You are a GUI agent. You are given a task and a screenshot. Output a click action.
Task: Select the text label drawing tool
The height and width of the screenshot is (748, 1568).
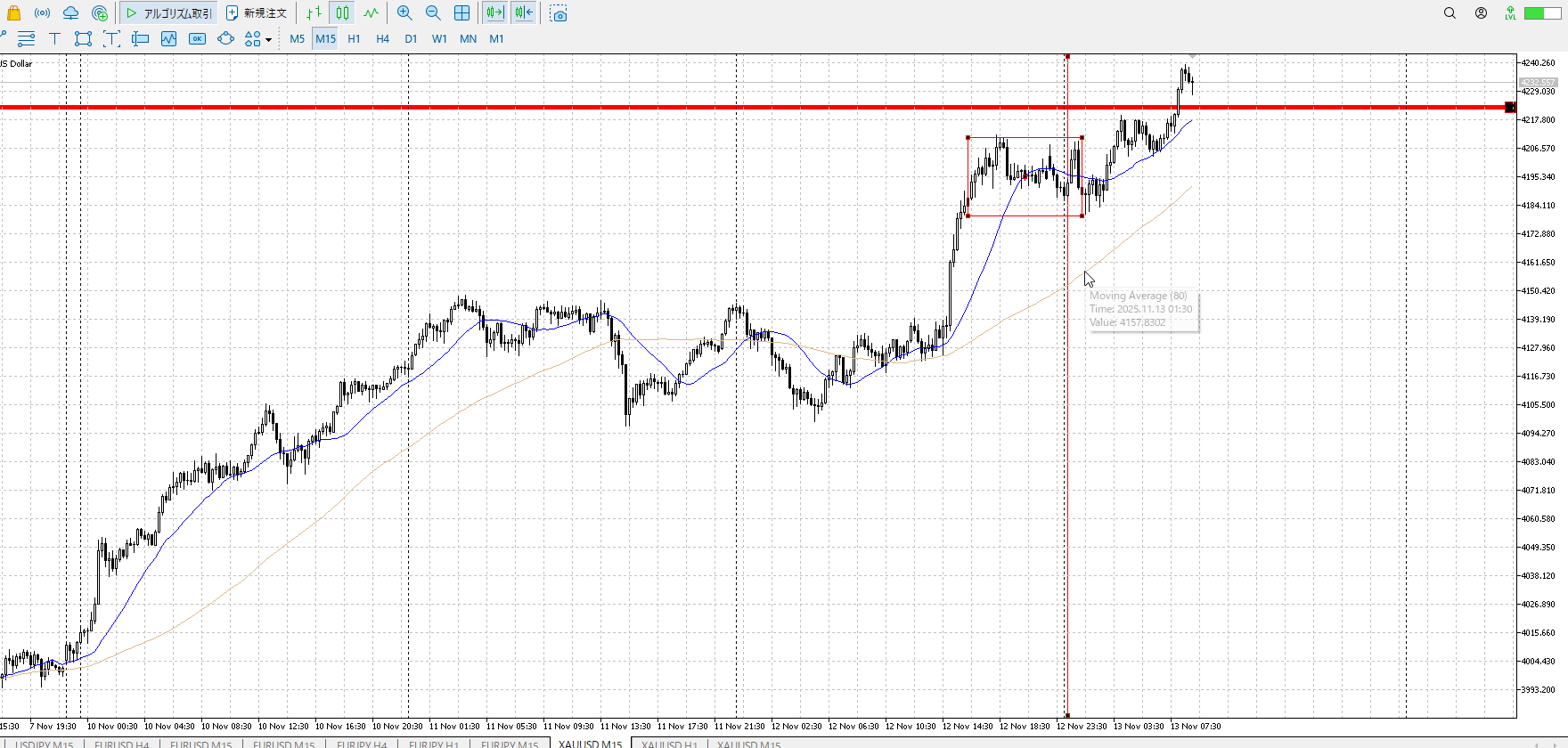tap(54, 38)
